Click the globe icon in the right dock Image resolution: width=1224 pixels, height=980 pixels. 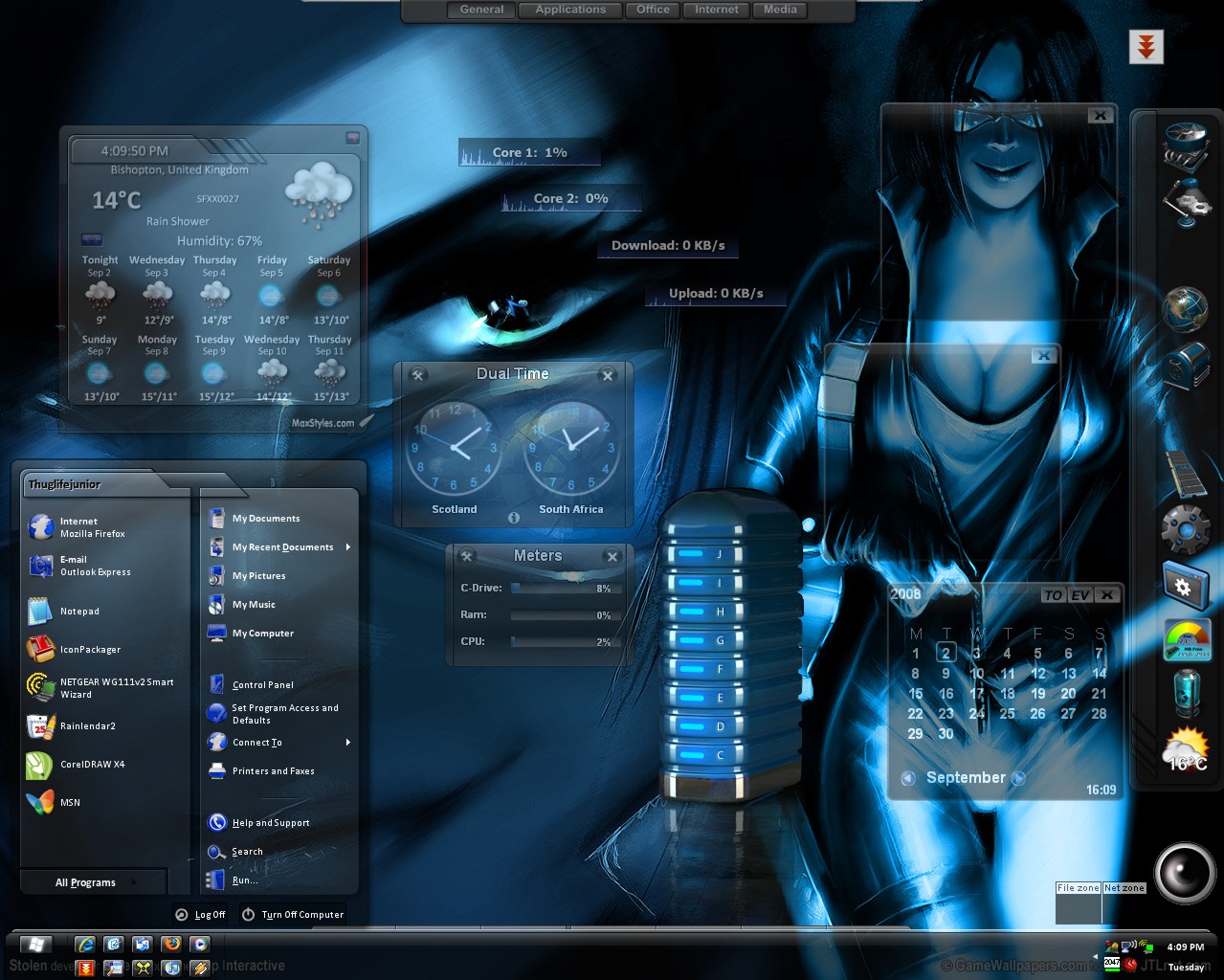click(x=1185, y=308)
